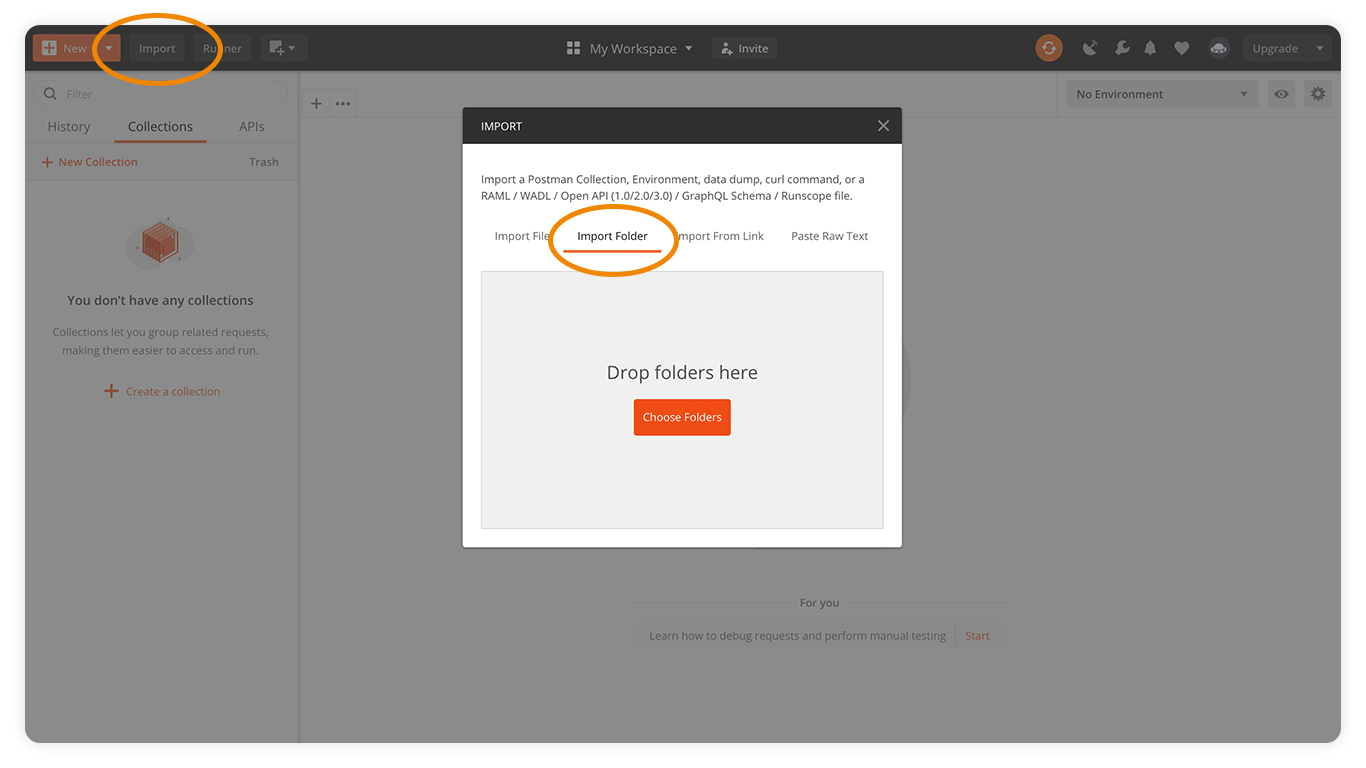
Task: Click the search magnifier icon in Filter
Action: (50, 94)
